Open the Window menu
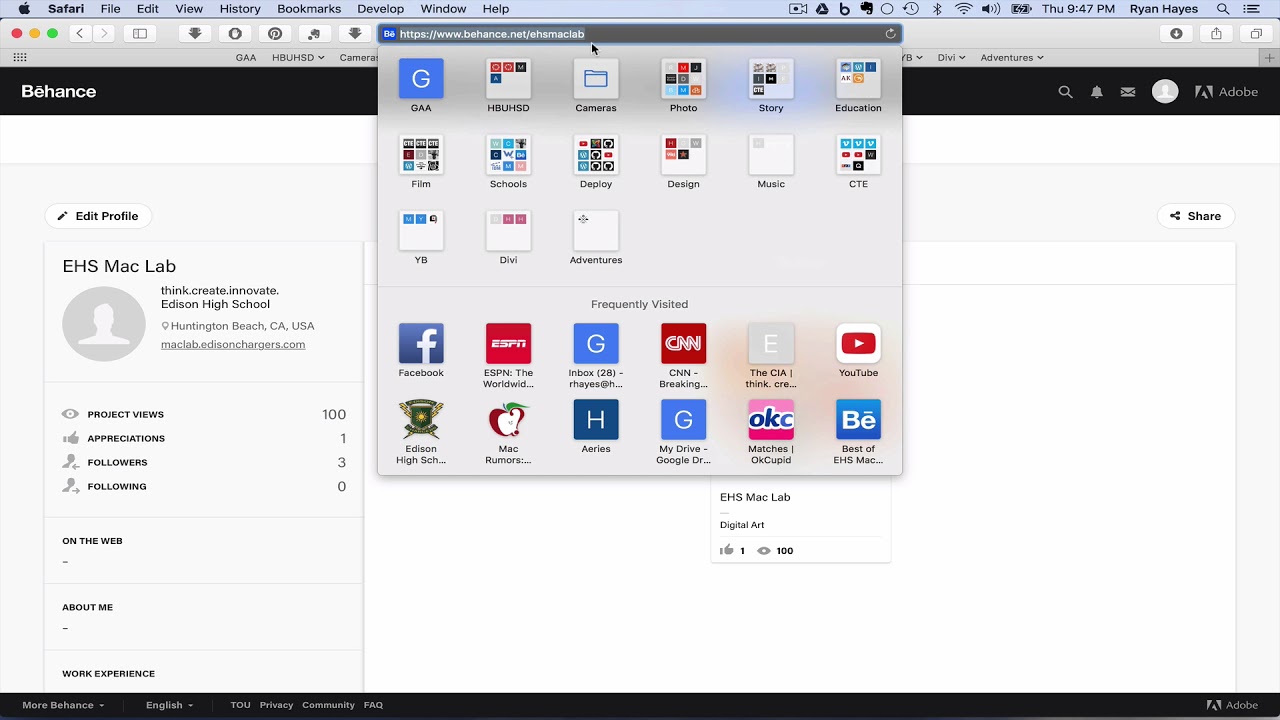This screenshot has width=1280, height=720. [x=443, y=9]
